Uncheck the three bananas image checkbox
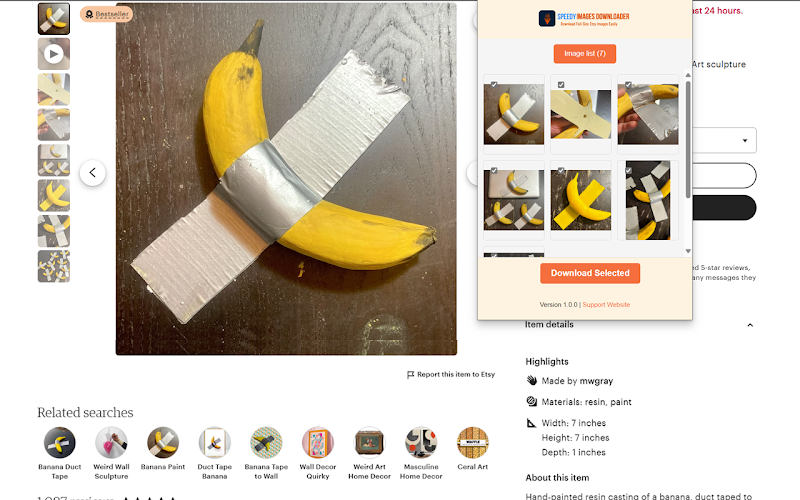 [x=494, y=170]
